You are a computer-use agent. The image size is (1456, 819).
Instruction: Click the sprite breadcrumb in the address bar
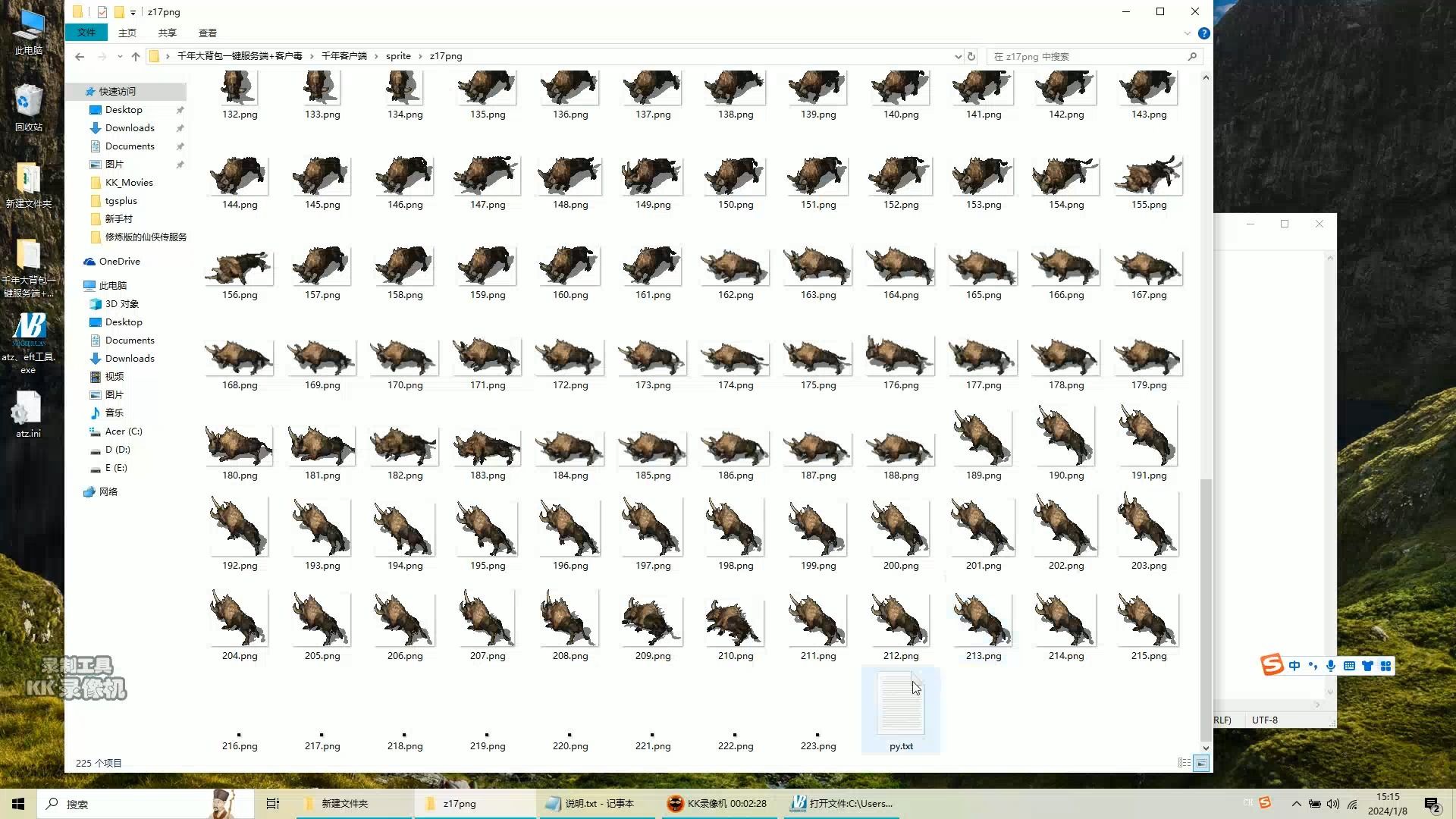tap(398, 56)
